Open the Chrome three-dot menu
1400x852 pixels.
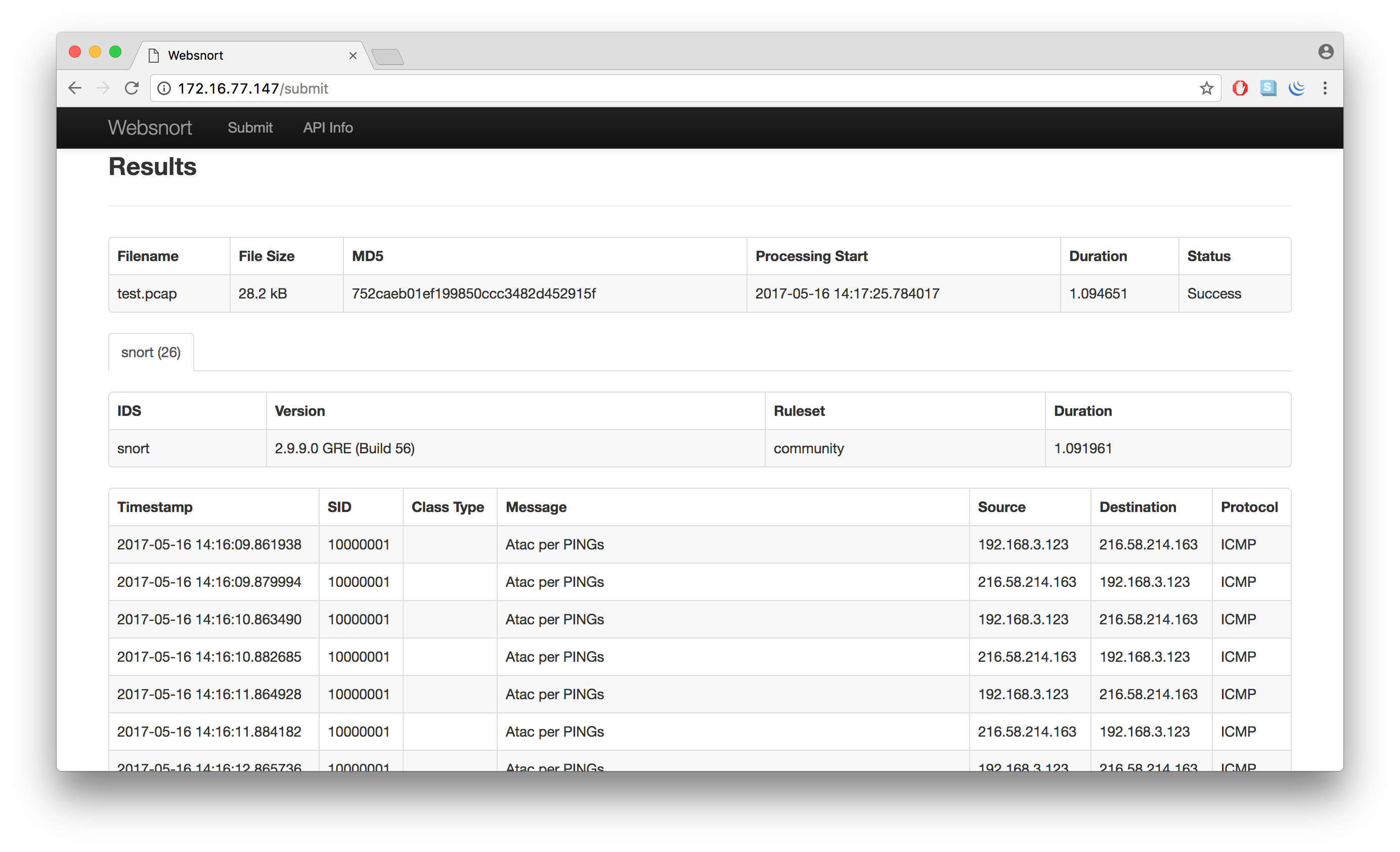pos(1325,88)
